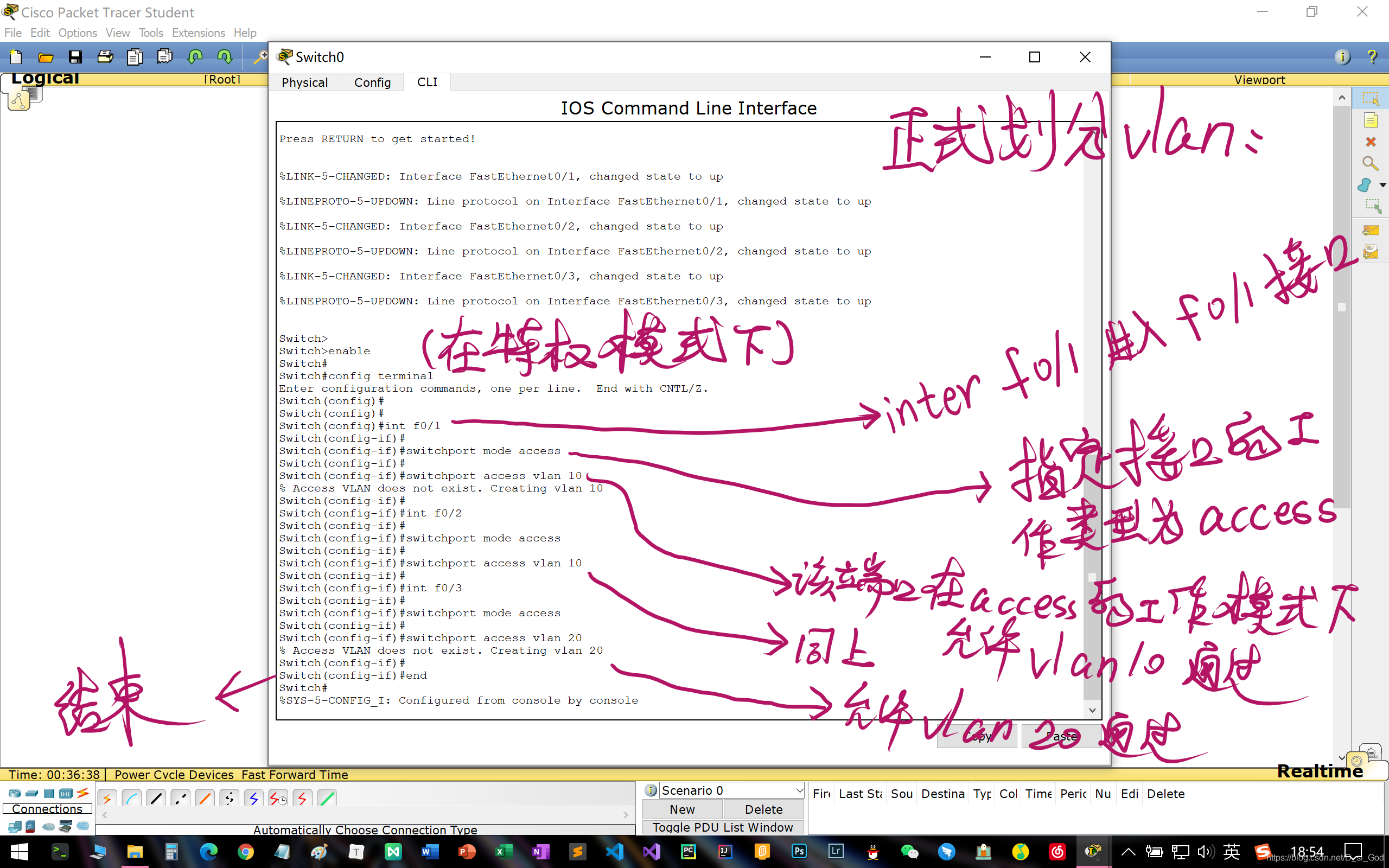Viewport: 1389px width, 868px height.
Task: Expand the Draw tool options arrow
Action: [1382, 185]
